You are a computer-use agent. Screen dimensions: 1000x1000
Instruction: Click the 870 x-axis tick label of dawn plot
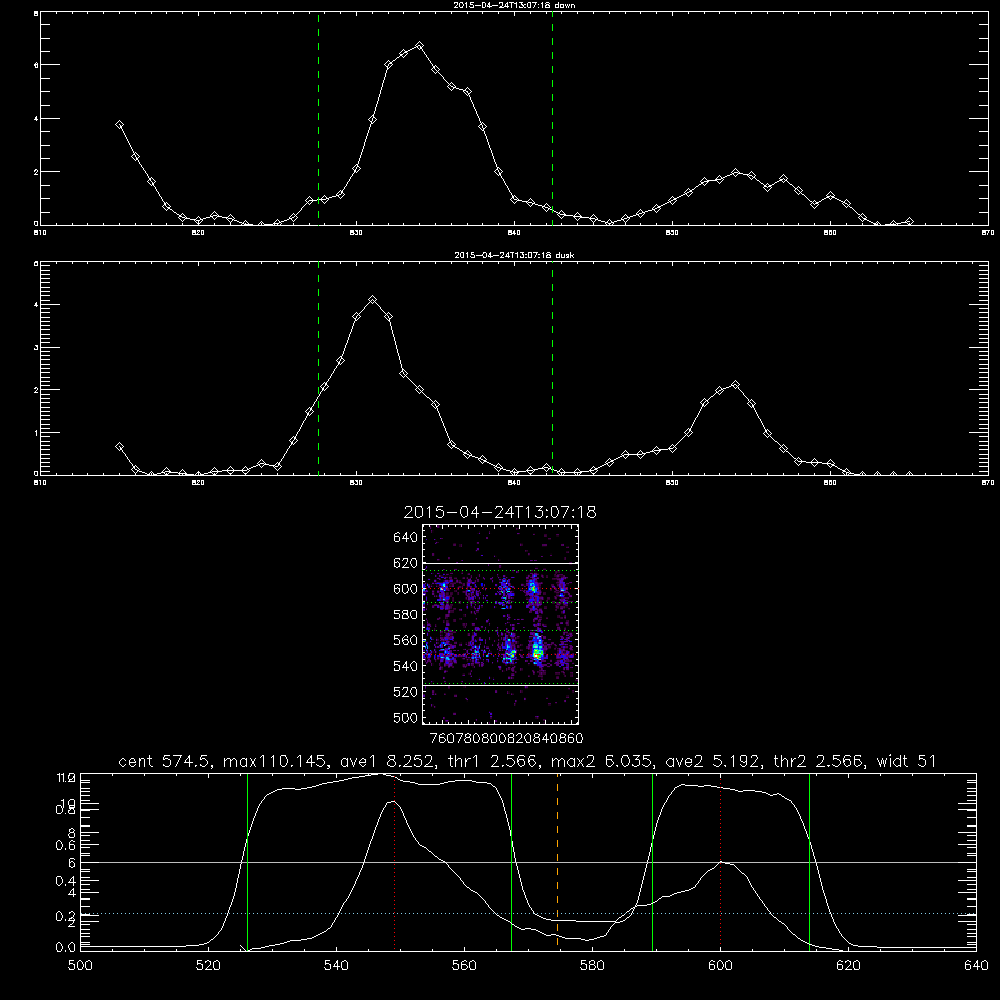988,233
